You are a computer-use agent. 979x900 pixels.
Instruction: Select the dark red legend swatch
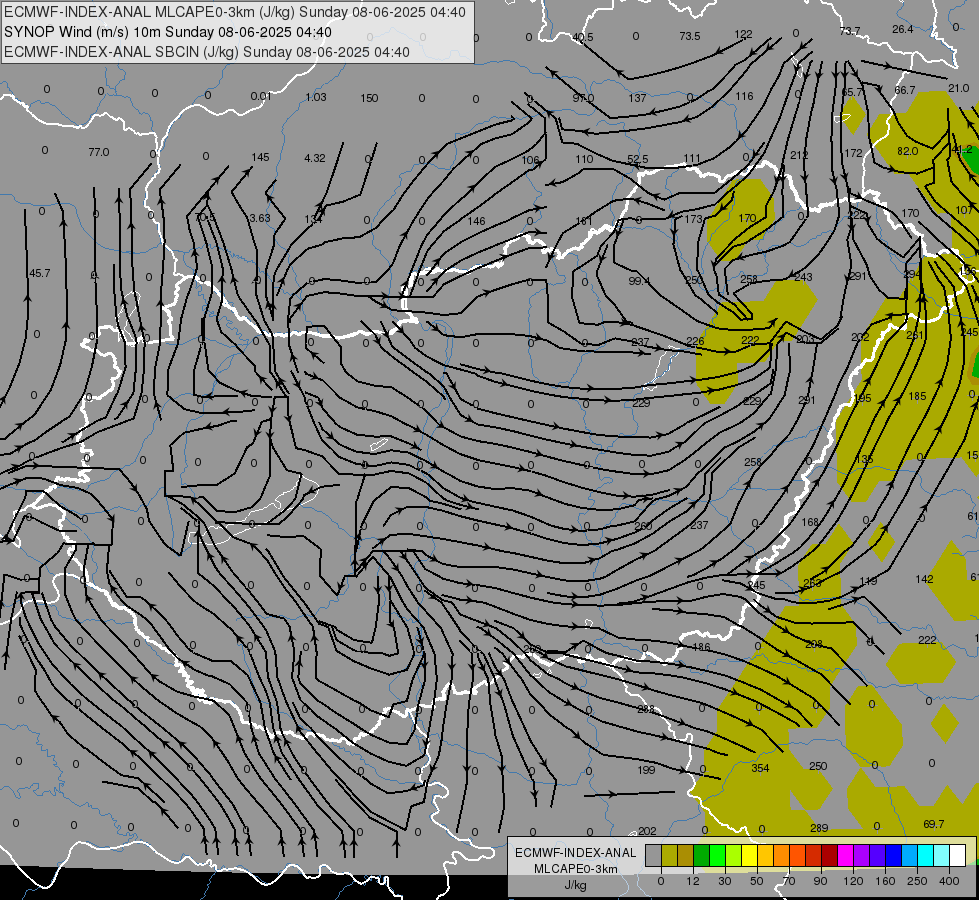[830, 855]
